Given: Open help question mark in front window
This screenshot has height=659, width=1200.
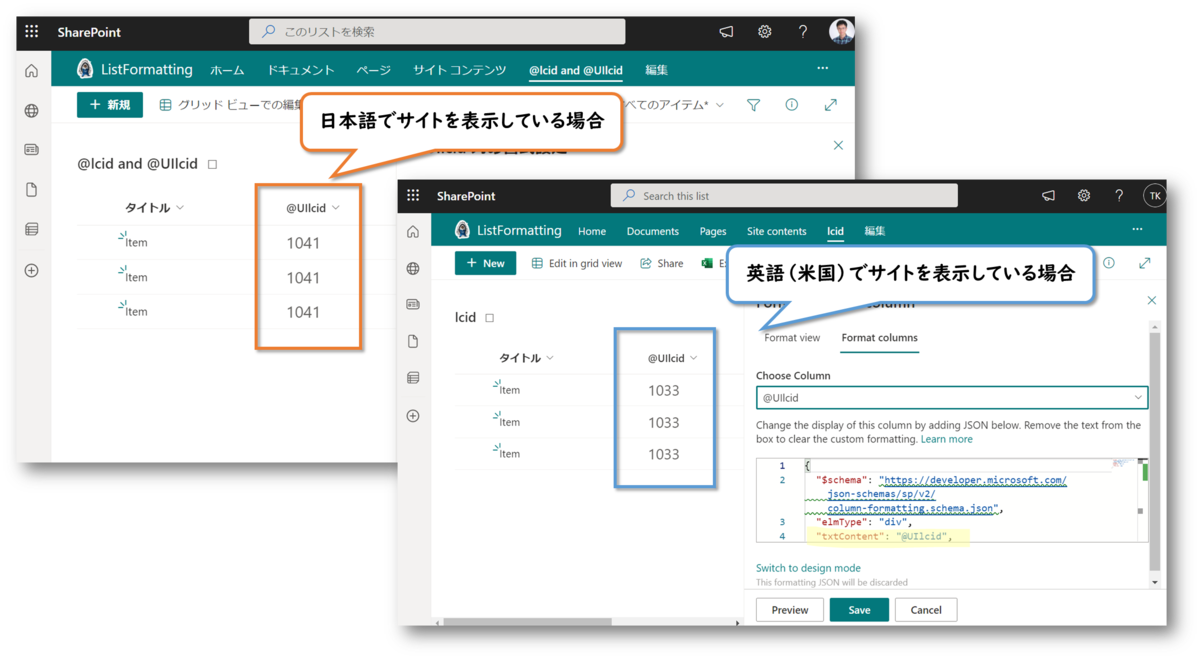Looking at the screenshot, I should coord(1119,196).
